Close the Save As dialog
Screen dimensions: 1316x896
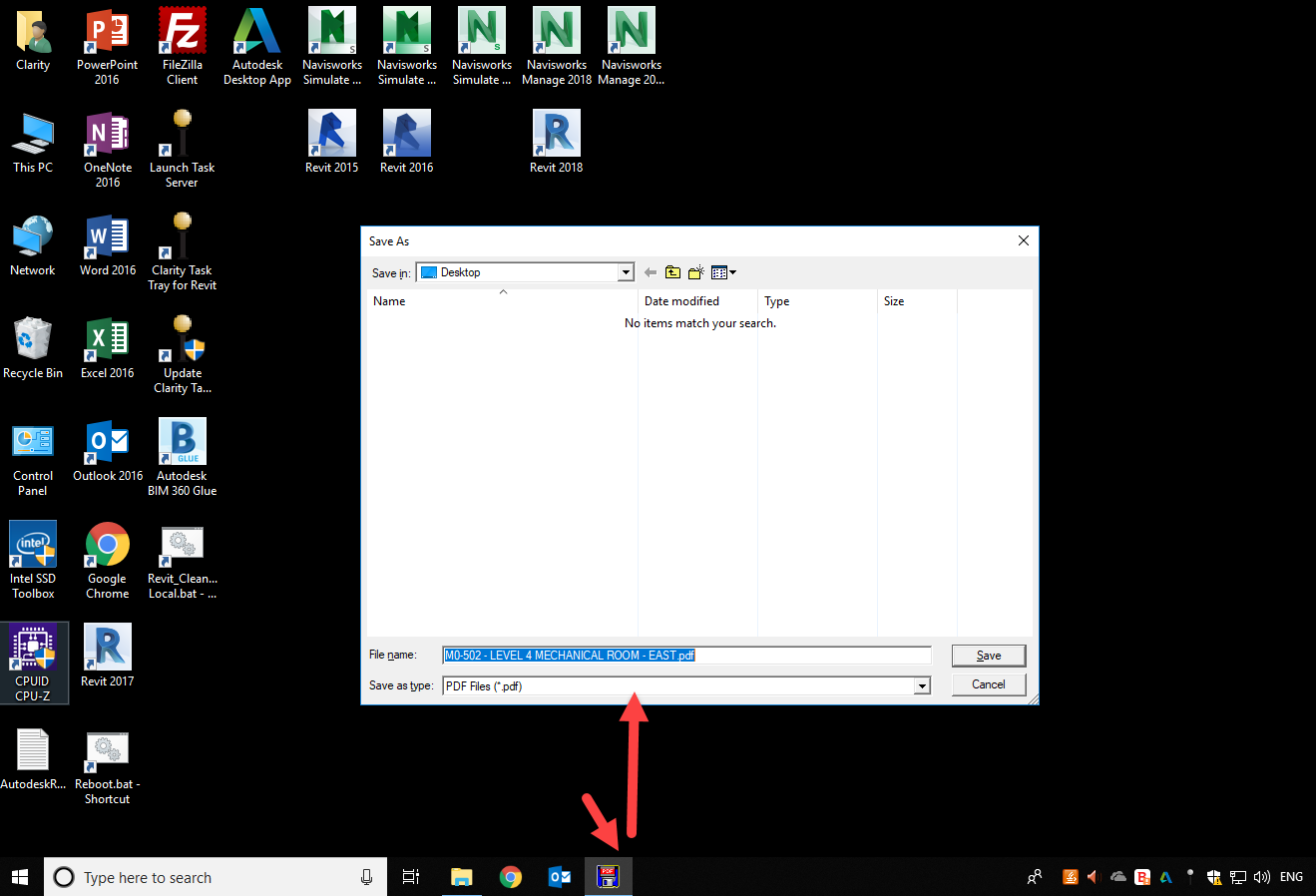(1023, 240)
